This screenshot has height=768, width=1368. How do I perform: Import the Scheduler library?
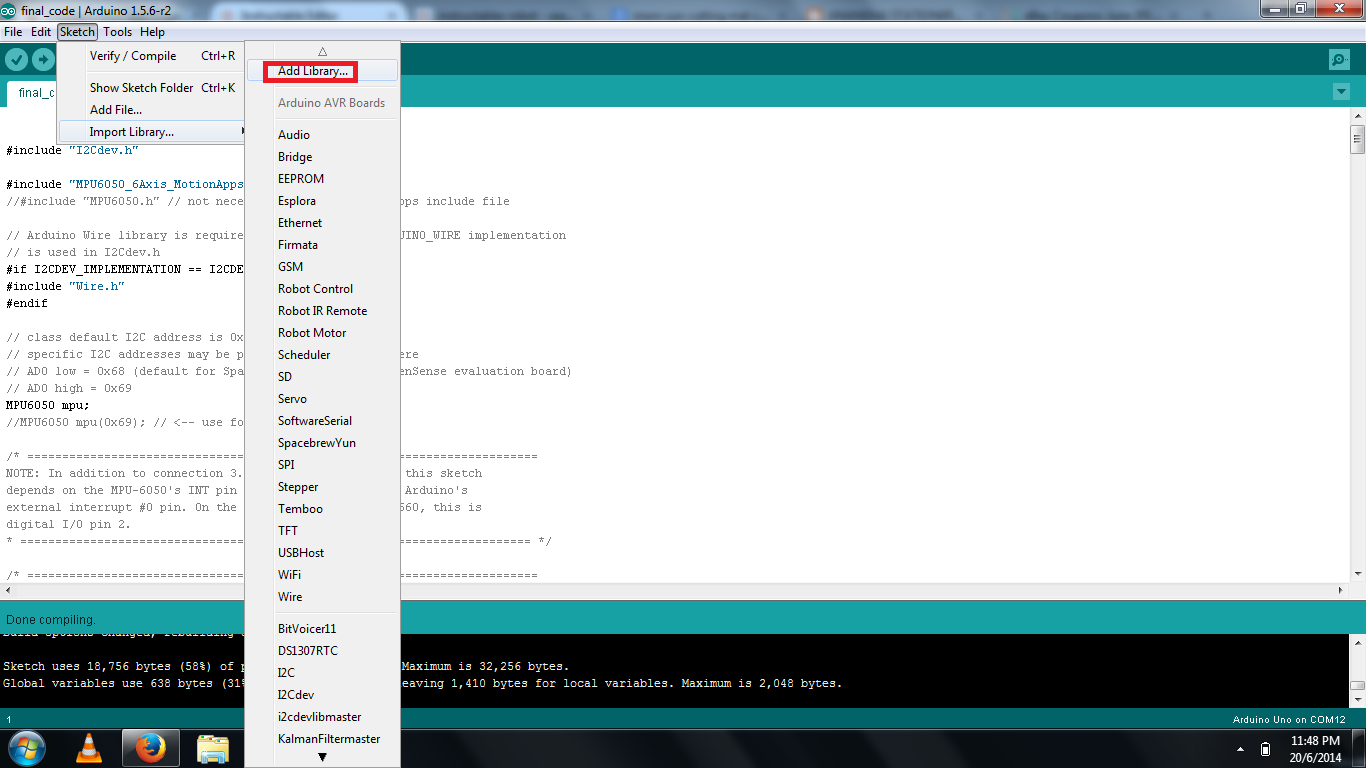322,355
